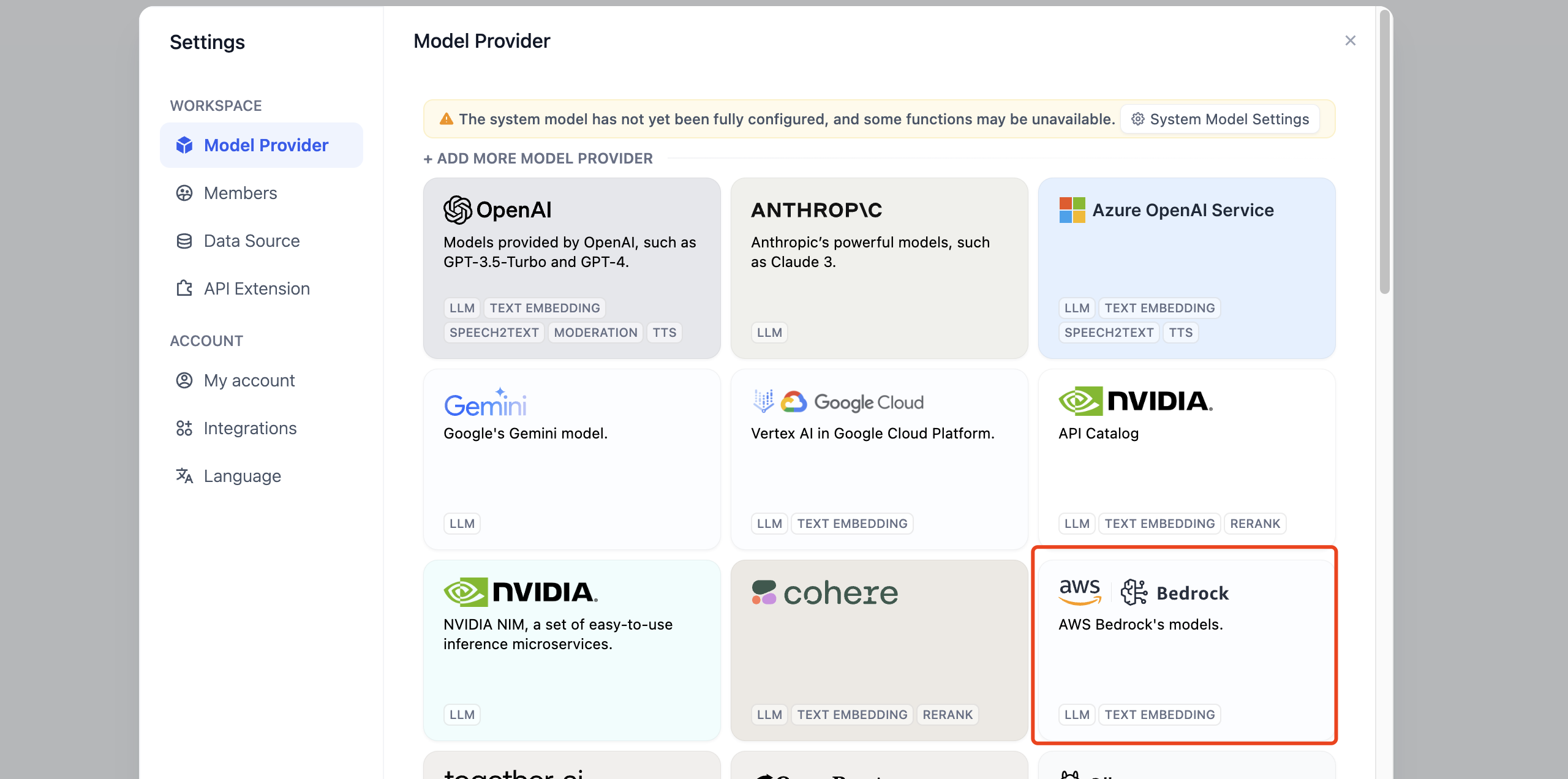Click the gear icon in System Model Settings
The height and width of the screenshot is (779, 1568).
(1137, 119)
